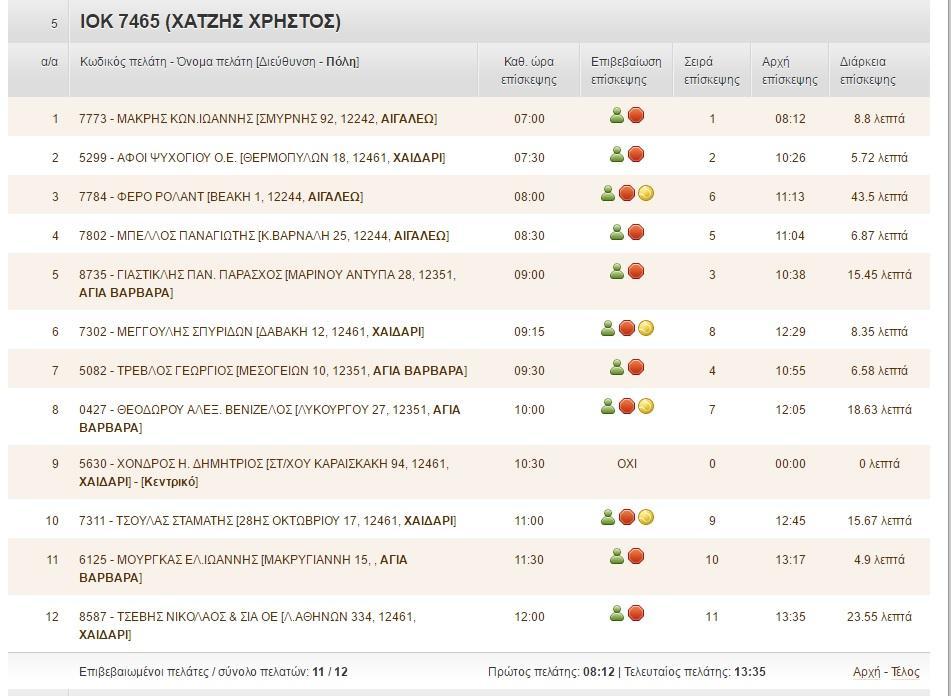Click the Αρχή επίσκεψης column header

pos(790,70)
